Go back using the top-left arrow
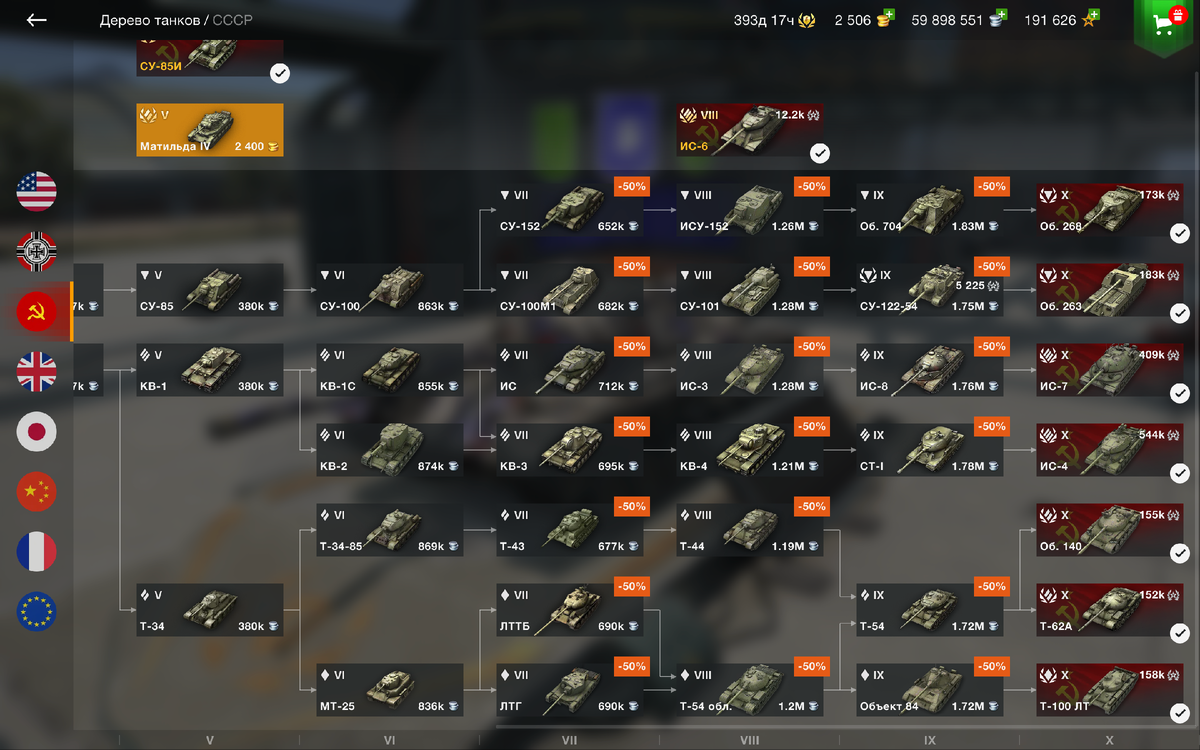The image size is (1200, 750). [x=37, y=20]
